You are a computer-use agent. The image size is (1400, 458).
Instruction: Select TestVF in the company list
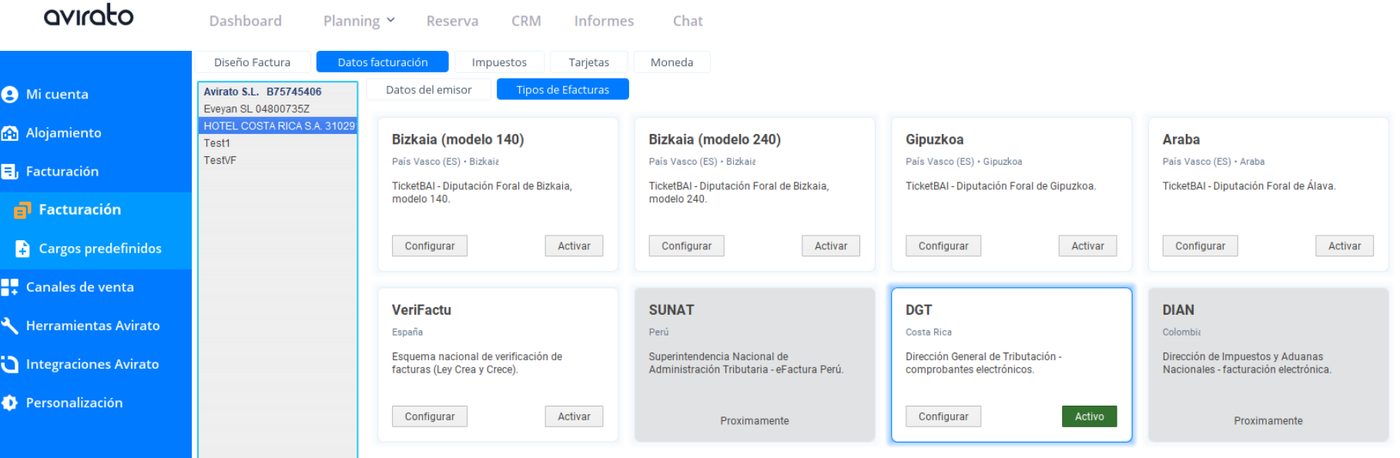click(x=277, y=160)
